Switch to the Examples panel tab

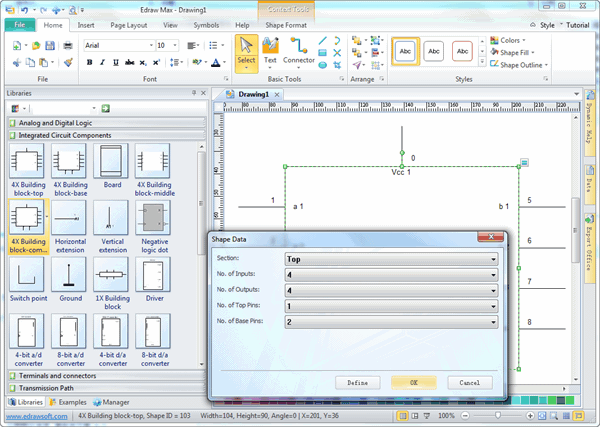(x=70, y=401)
